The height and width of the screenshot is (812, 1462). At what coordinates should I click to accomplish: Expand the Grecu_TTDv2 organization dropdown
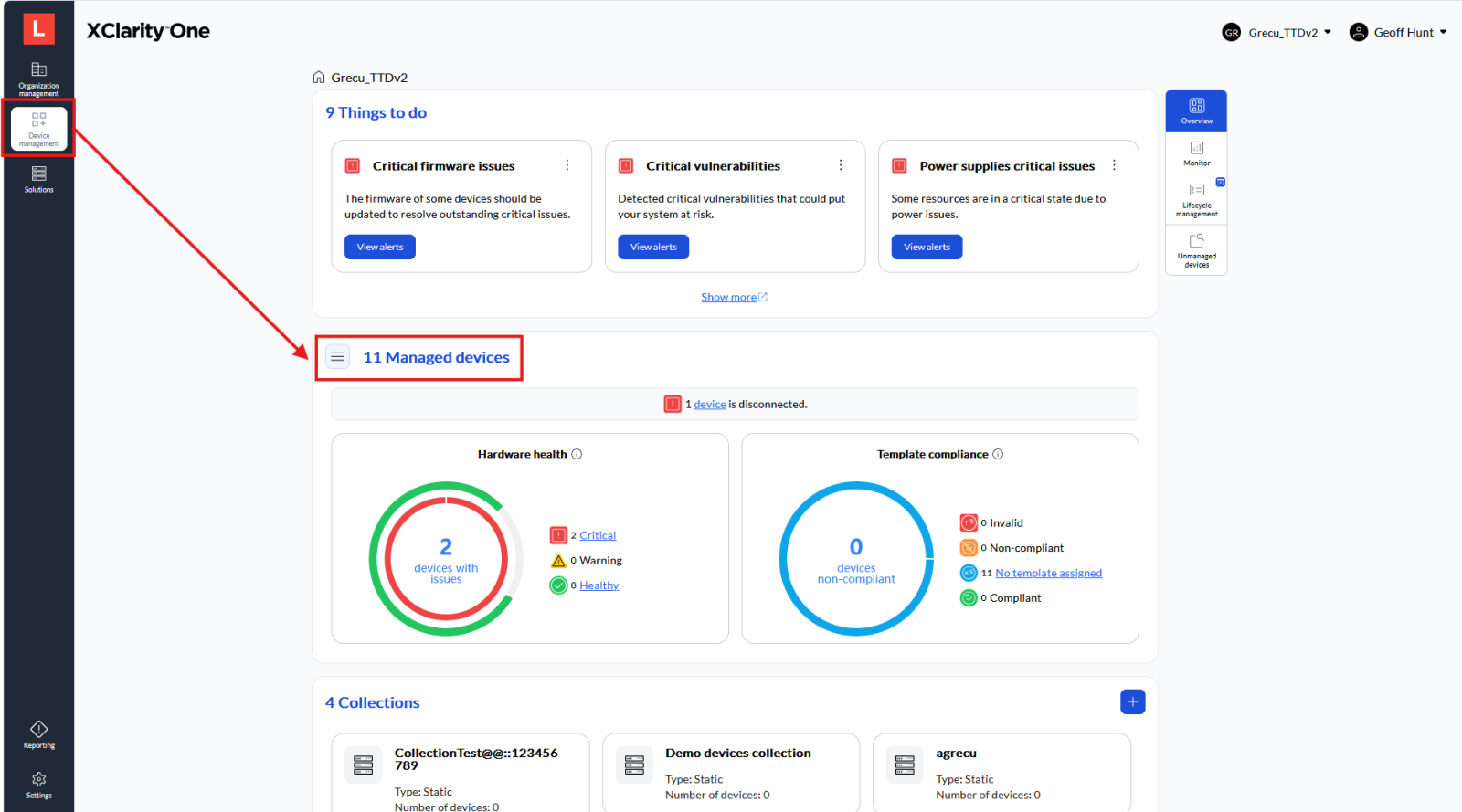(x=1328, y=33)
